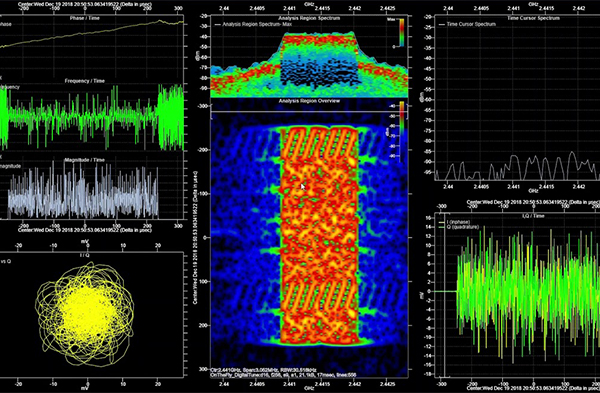Click the "GHz" axis label below the overview spectrogram
The height and width of the screenshot is (393, 600).
(309, 388)
